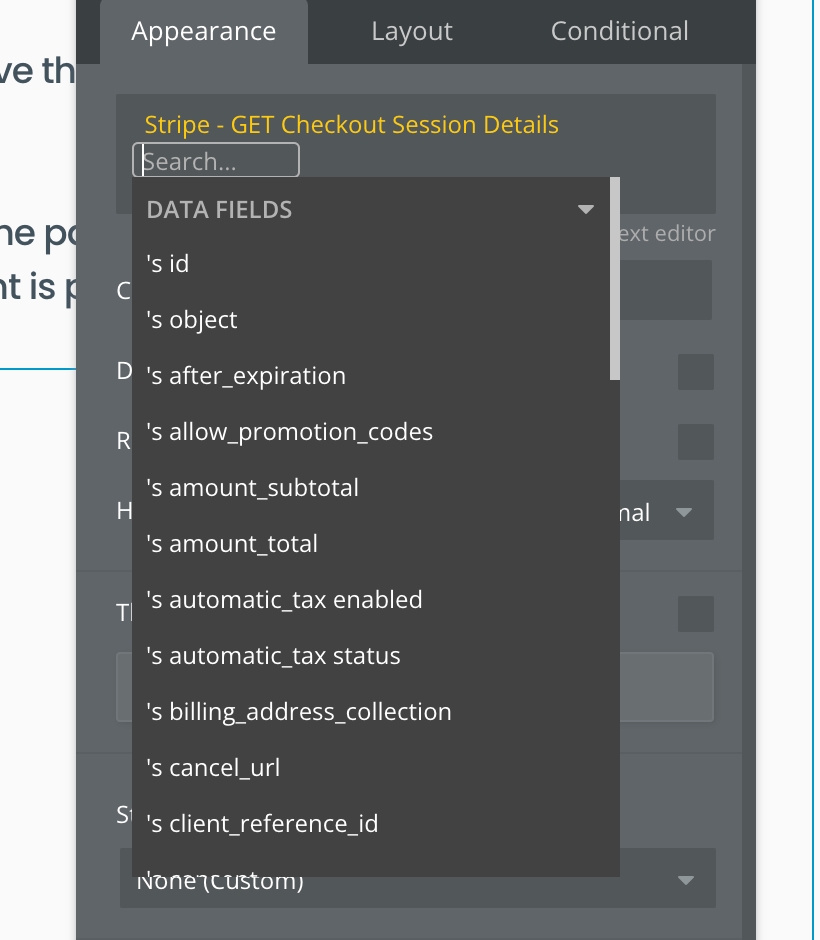820x940 pixels.
Task: Select 's billing_address_collection field
Action: 299,712
